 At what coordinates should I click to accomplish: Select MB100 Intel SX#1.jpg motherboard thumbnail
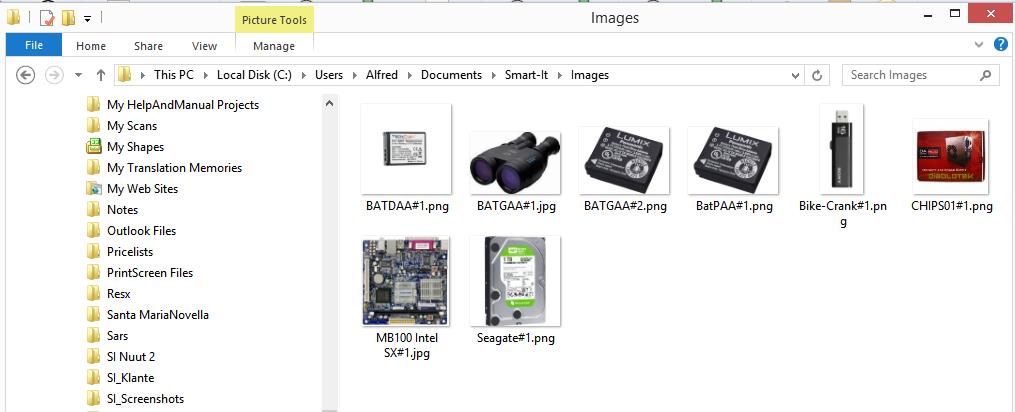click(406, 281)
